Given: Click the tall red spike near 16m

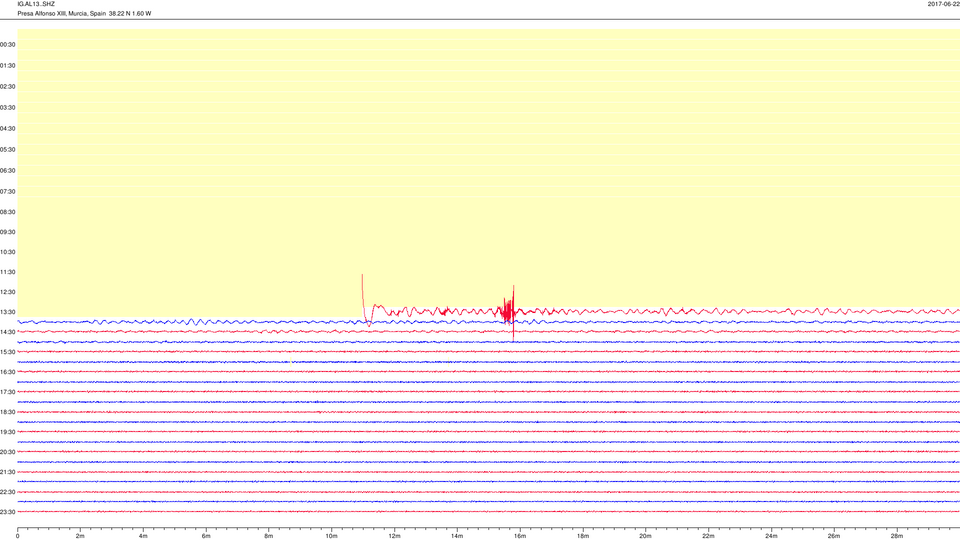Looking at the screenshot, I should click(513, 313).
